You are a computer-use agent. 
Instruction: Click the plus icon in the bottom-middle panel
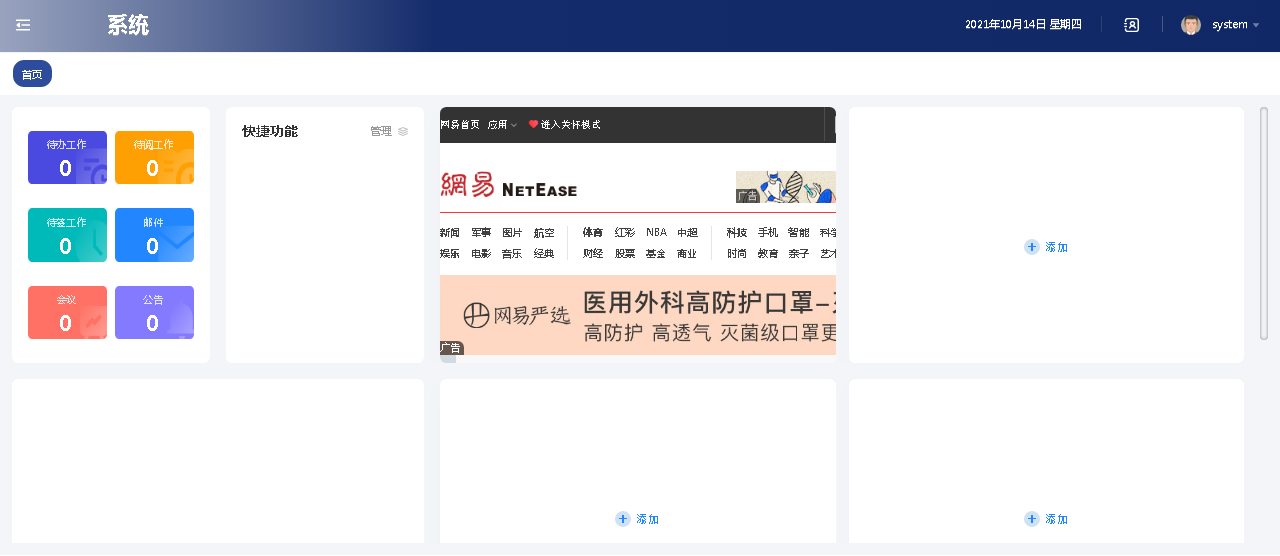pyautogui.click(x=622, y=519)
